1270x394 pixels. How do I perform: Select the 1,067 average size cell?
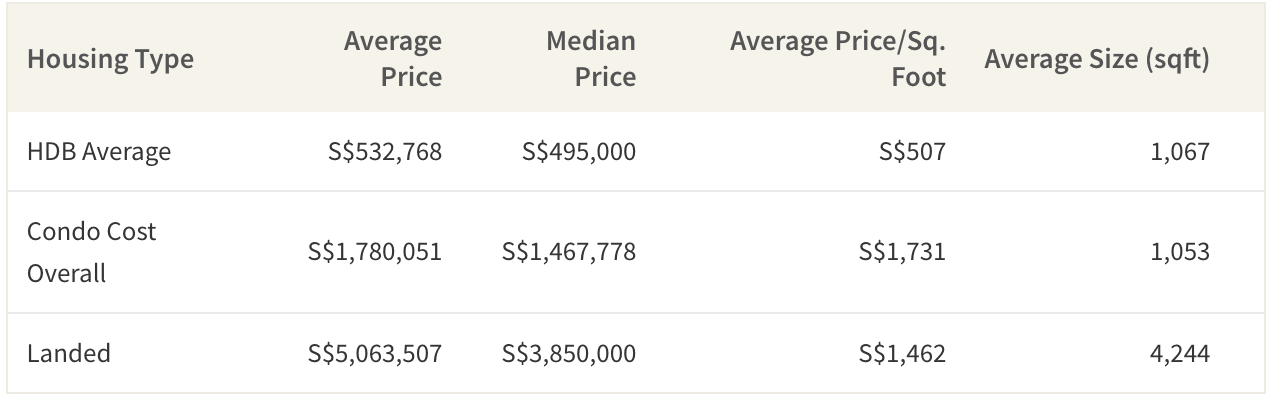point(1180,151)
